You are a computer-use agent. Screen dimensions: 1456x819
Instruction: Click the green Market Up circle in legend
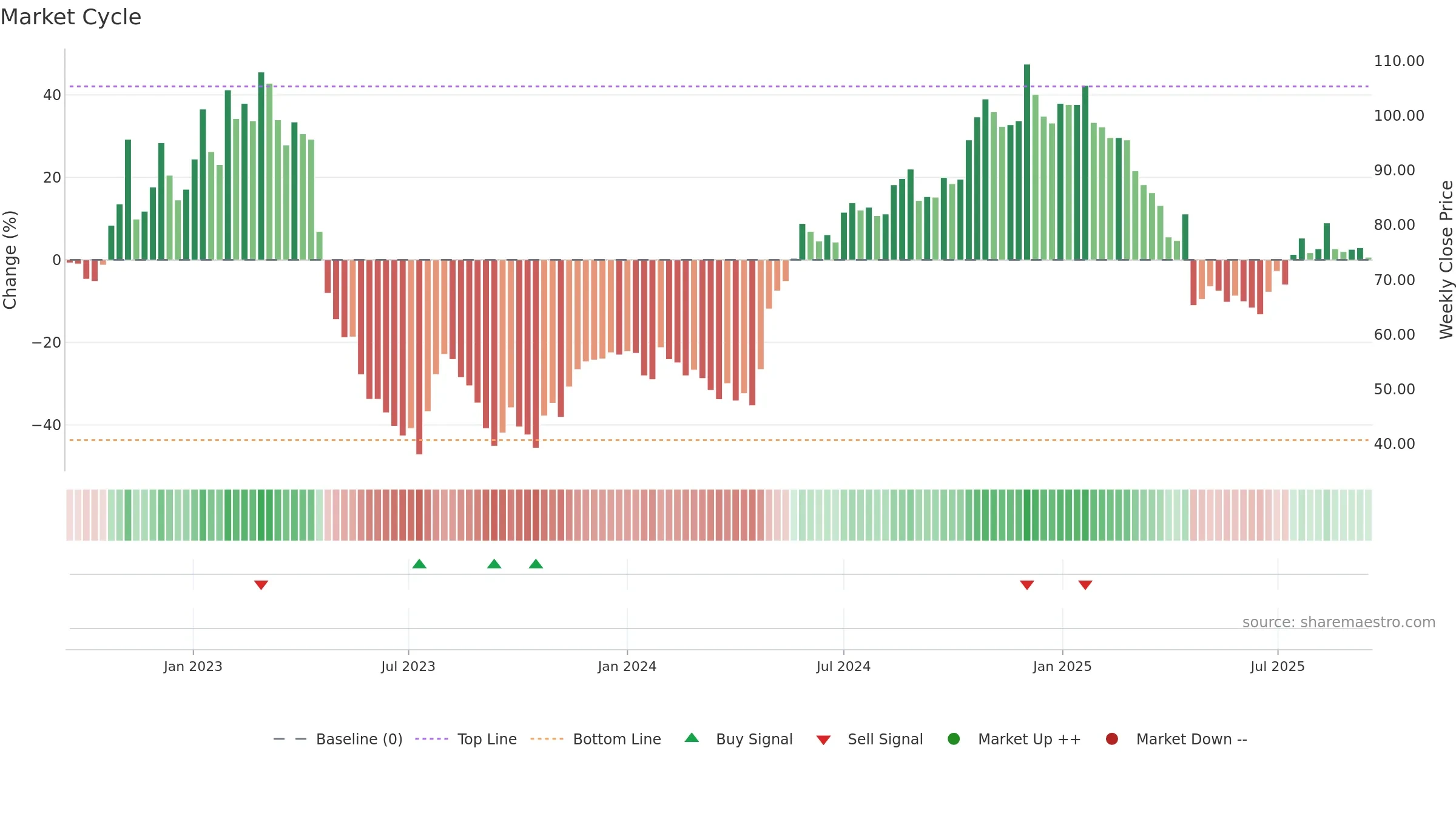[954, 739]
